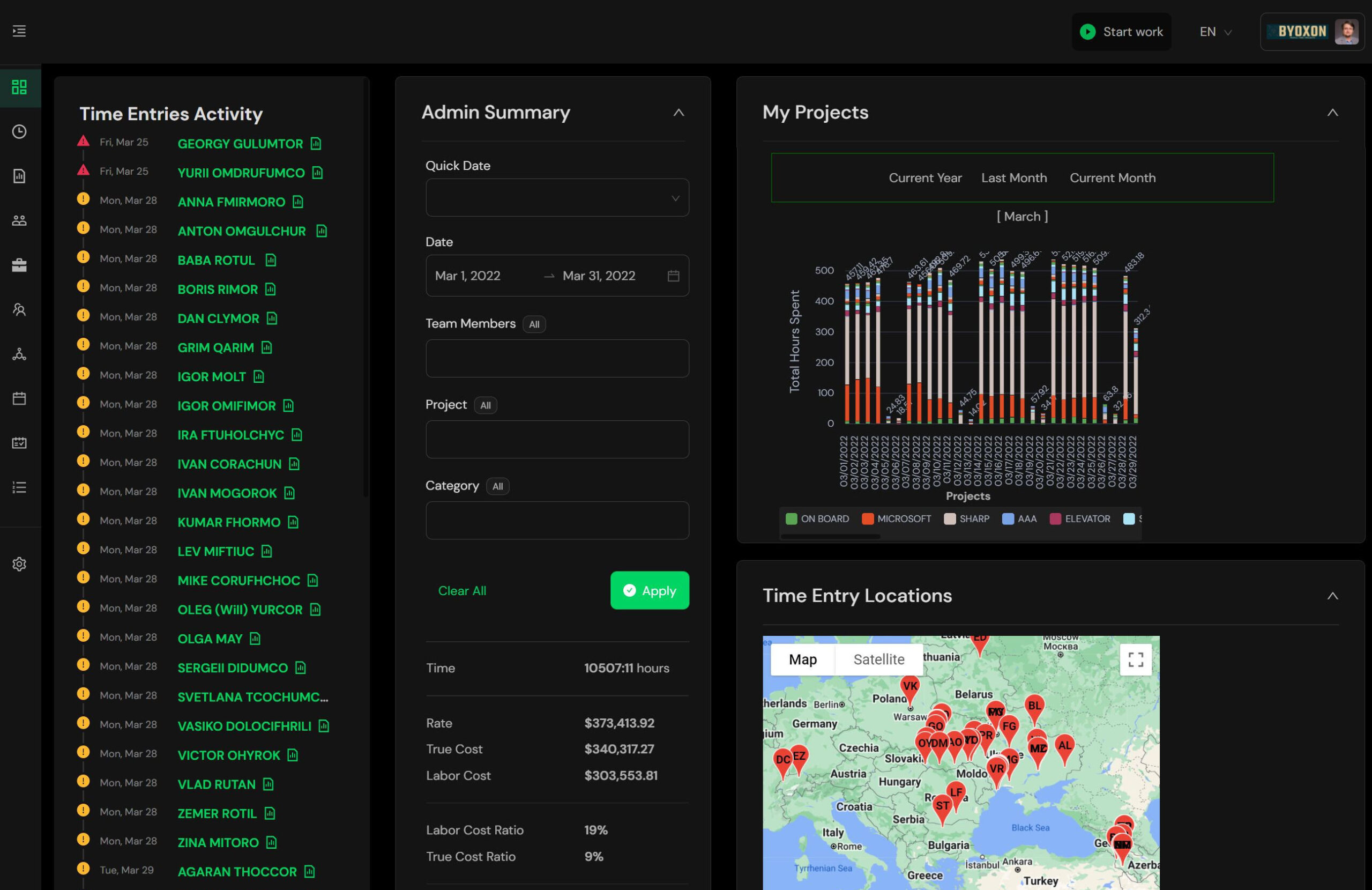1372x890 pixels.
Task: Click the Mar 31, 2022 end date field
Action: 599,276
